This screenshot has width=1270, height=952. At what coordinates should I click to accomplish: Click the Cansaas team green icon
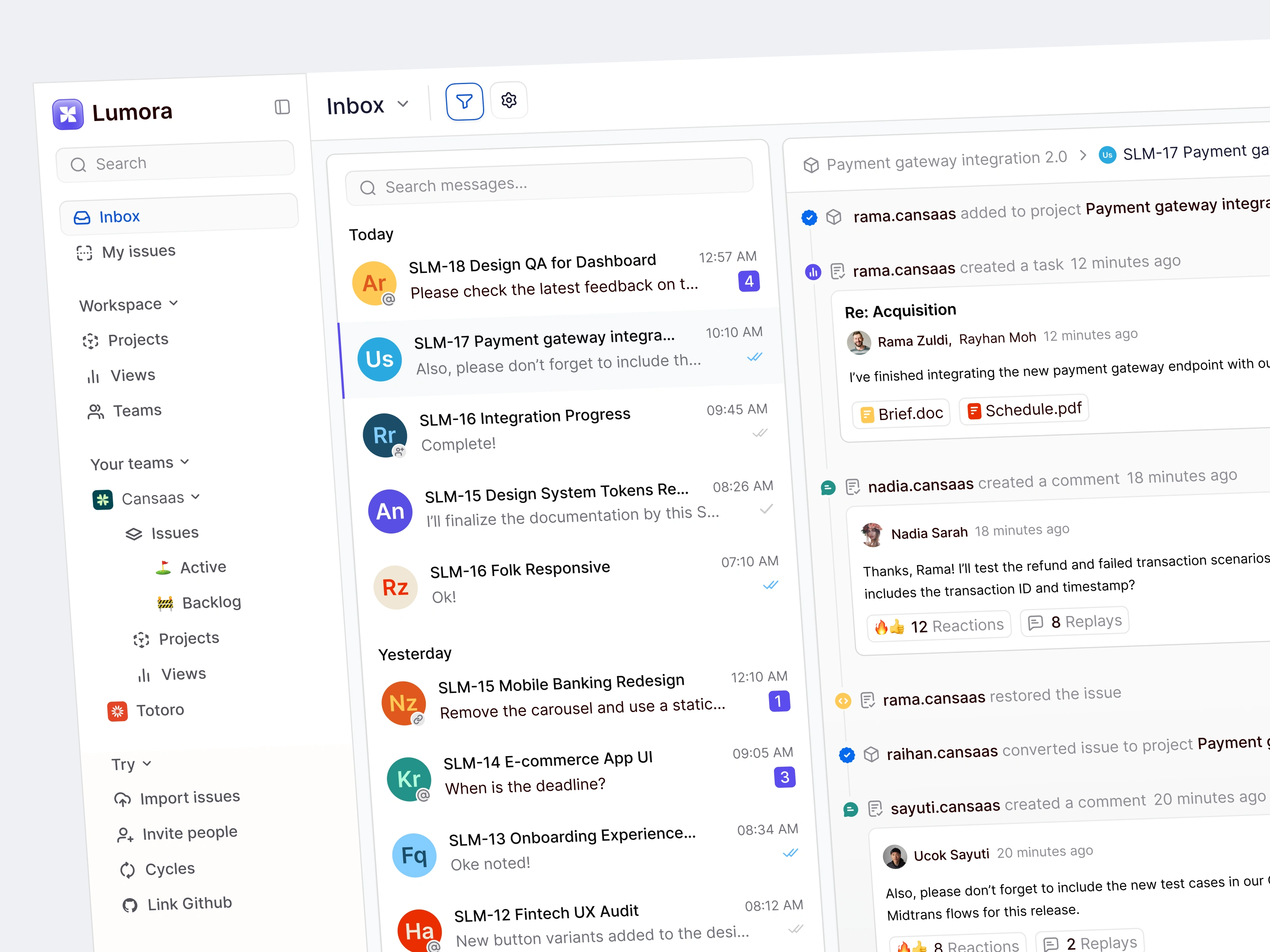coord(103,500)
